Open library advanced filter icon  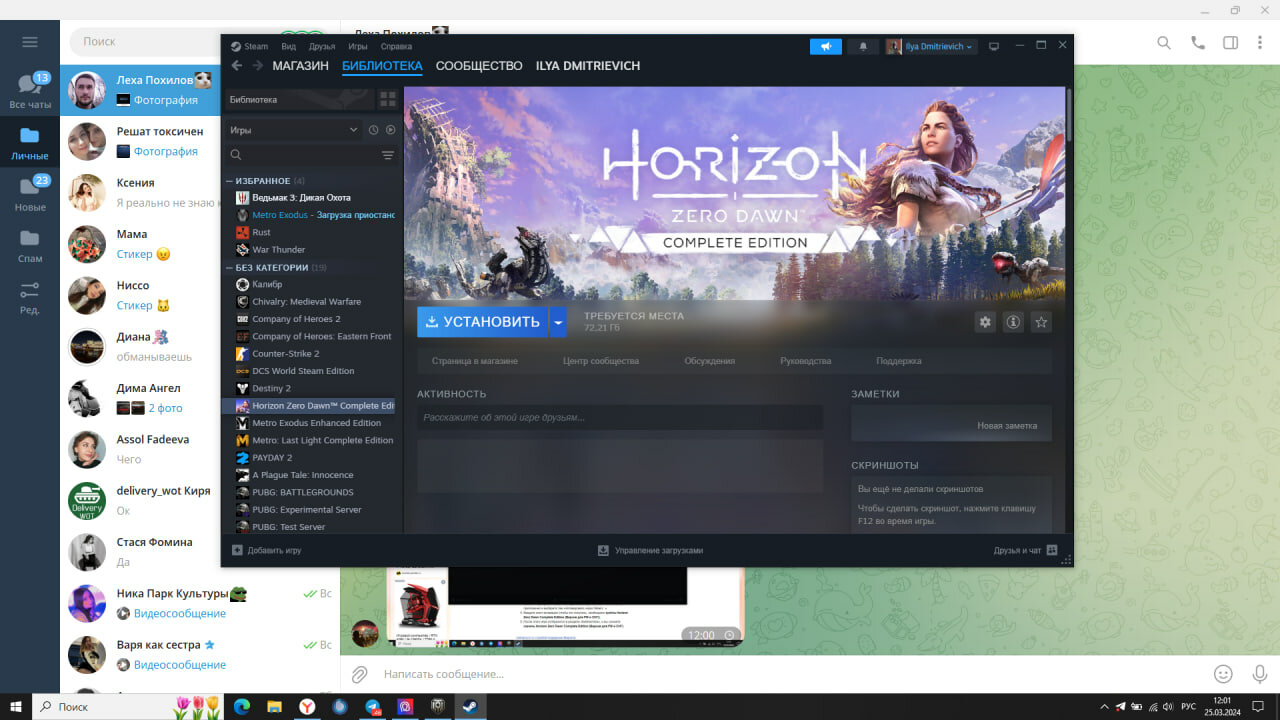coord(388,155)
